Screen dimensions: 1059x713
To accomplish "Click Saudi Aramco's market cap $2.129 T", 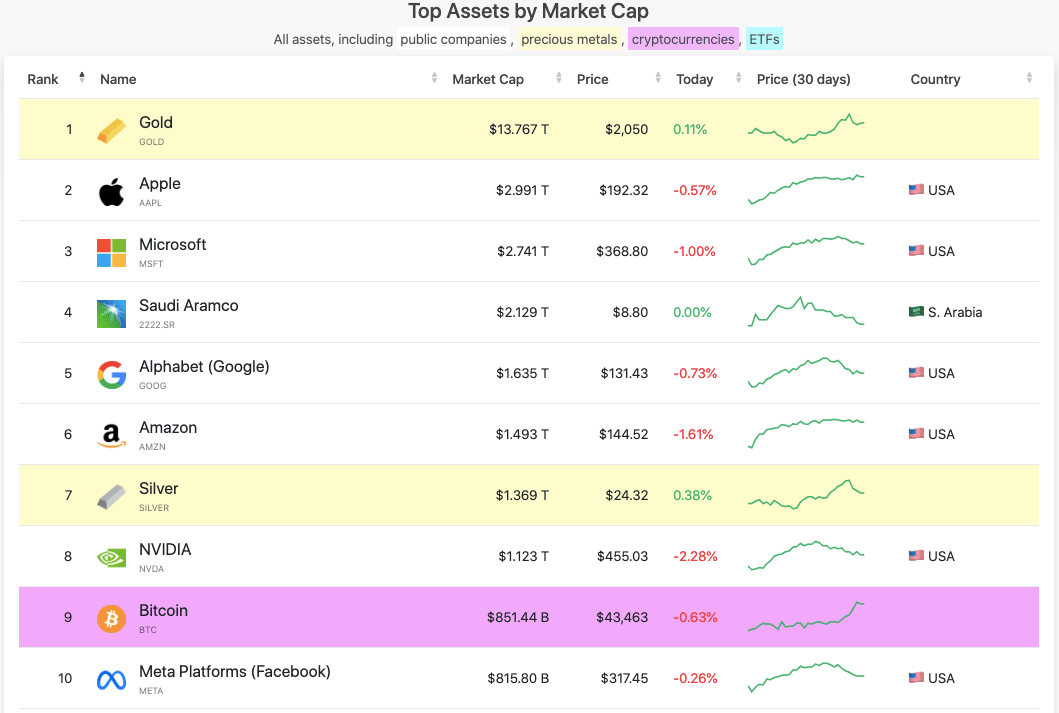I will pyautogui.click(x=523, y=312).
